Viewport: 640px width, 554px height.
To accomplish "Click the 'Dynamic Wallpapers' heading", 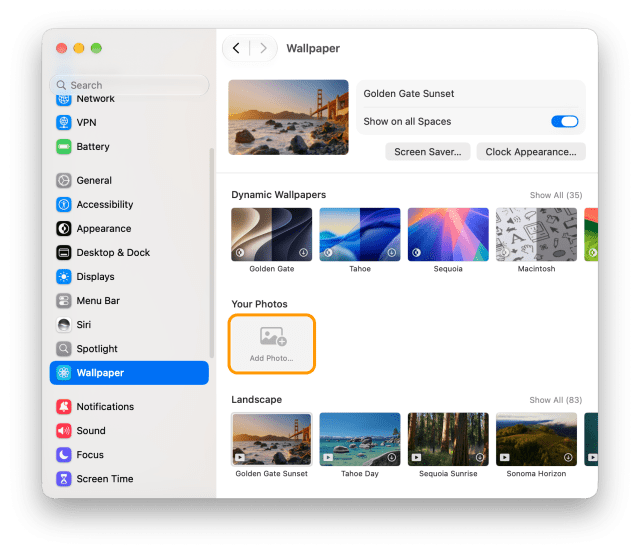I will [279, 195].
